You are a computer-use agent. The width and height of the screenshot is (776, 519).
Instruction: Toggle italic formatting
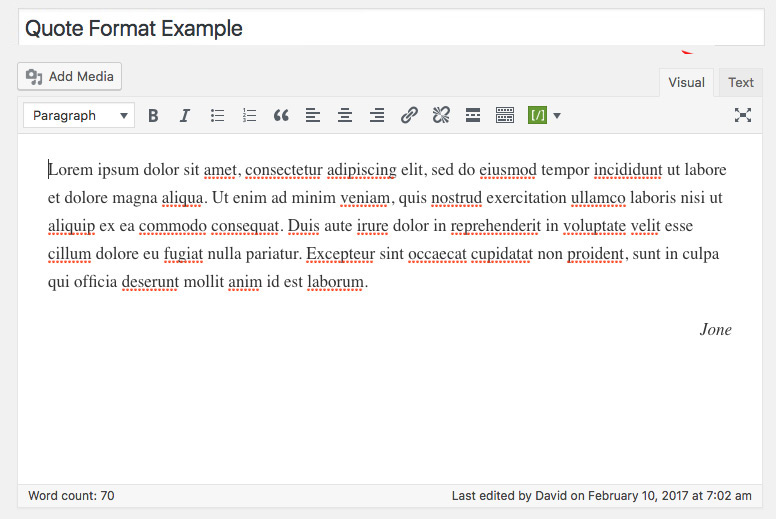click(x=185, y=116)
